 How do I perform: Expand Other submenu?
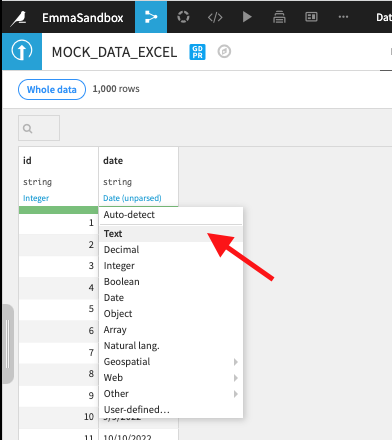(x=171, y=394)
